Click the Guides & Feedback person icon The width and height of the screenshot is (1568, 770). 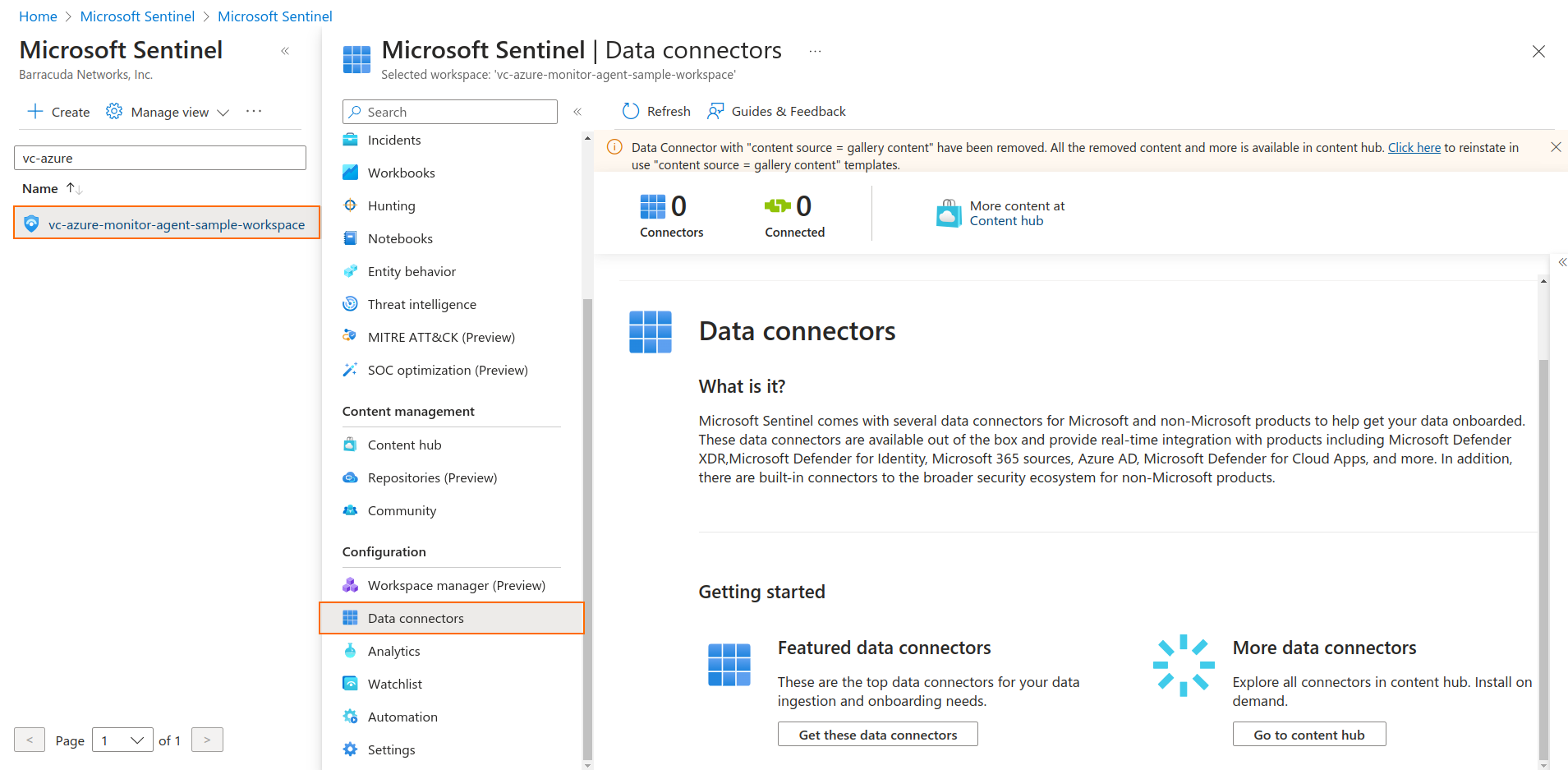(x=715, y=111)
